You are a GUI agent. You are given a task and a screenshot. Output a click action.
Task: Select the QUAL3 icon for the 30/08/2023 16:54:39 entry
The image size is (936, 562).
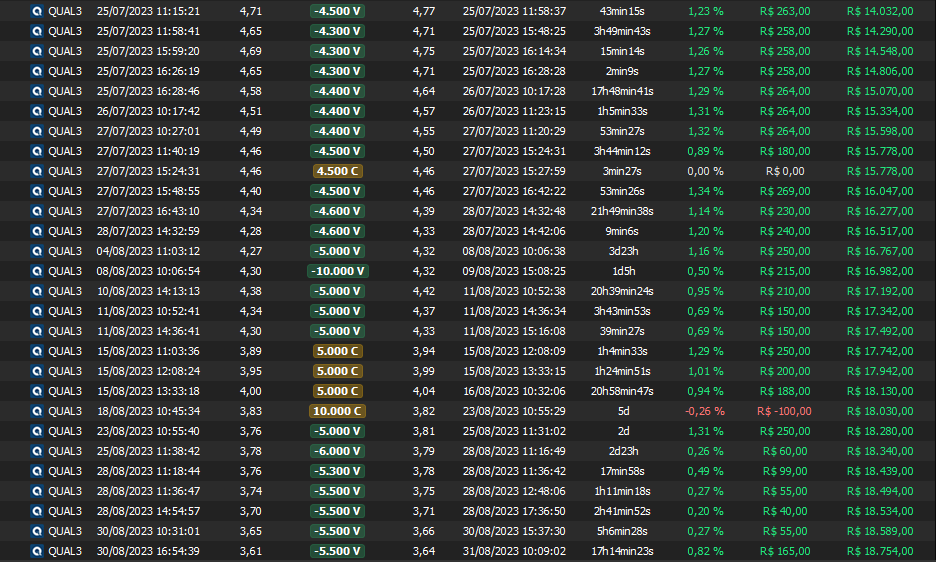(x=37, y=551)
